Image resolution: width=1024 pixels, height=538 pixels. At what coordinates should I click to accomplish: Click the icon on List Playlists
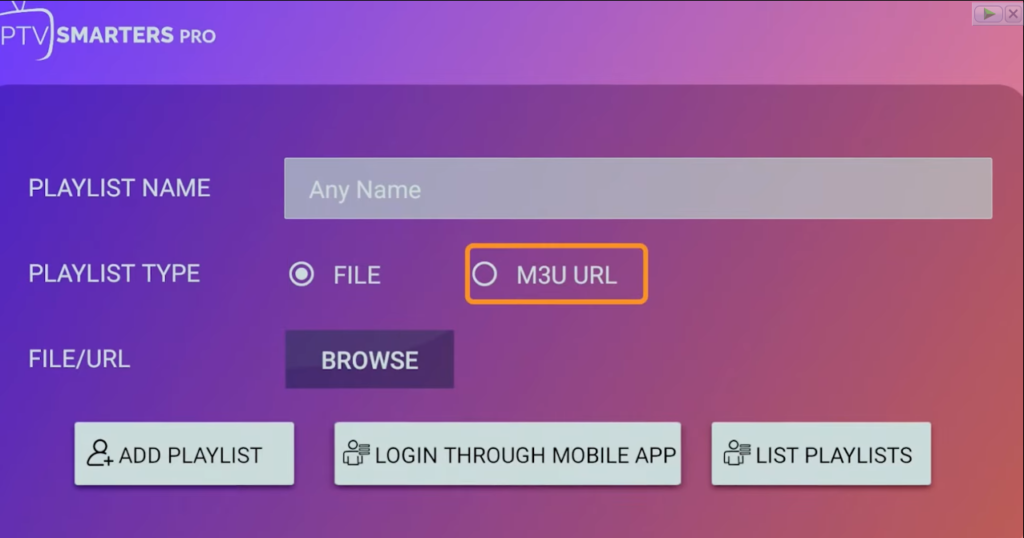[736, 454]
